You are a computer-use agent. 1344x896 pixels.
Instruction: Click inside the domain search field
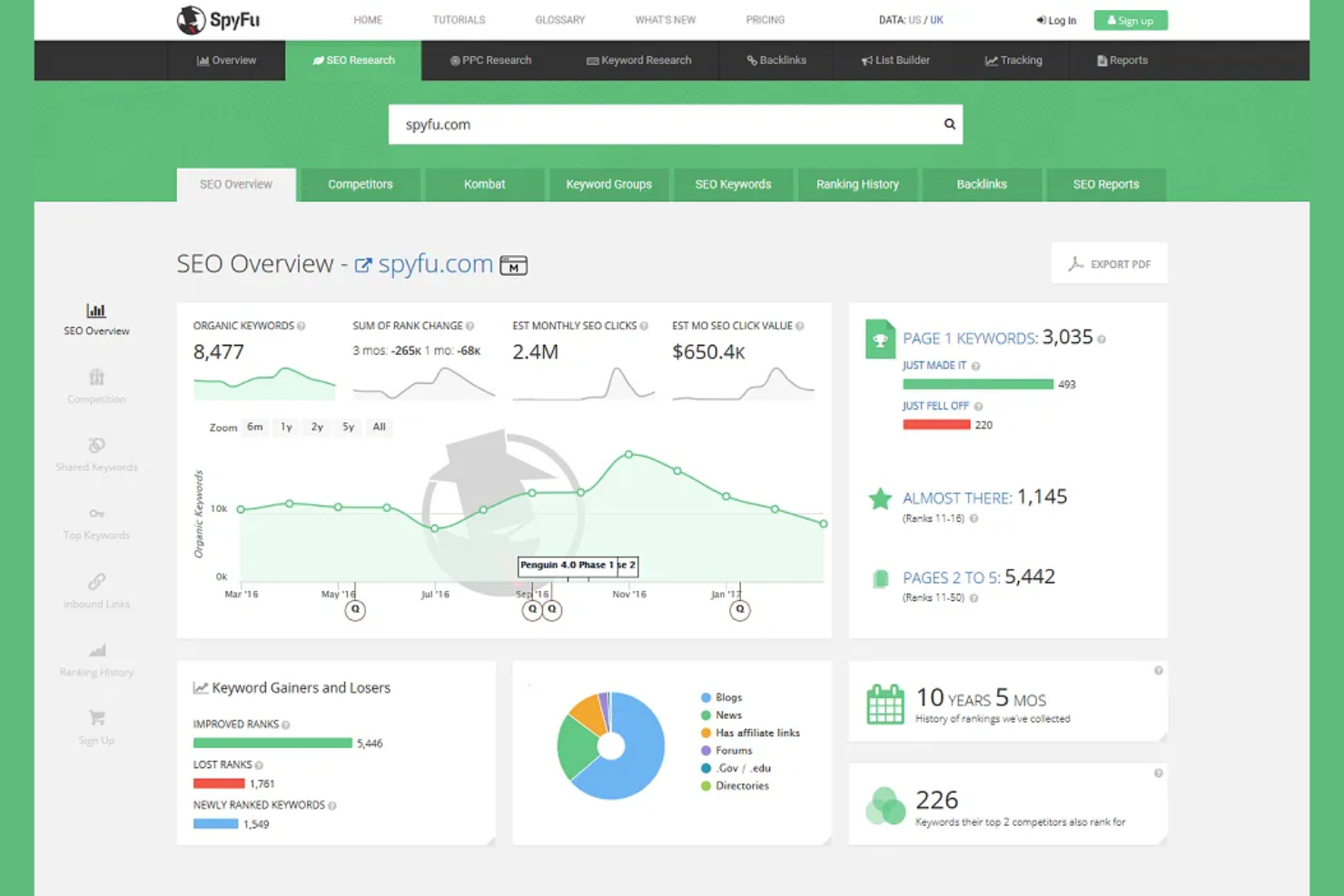point(636,123)
